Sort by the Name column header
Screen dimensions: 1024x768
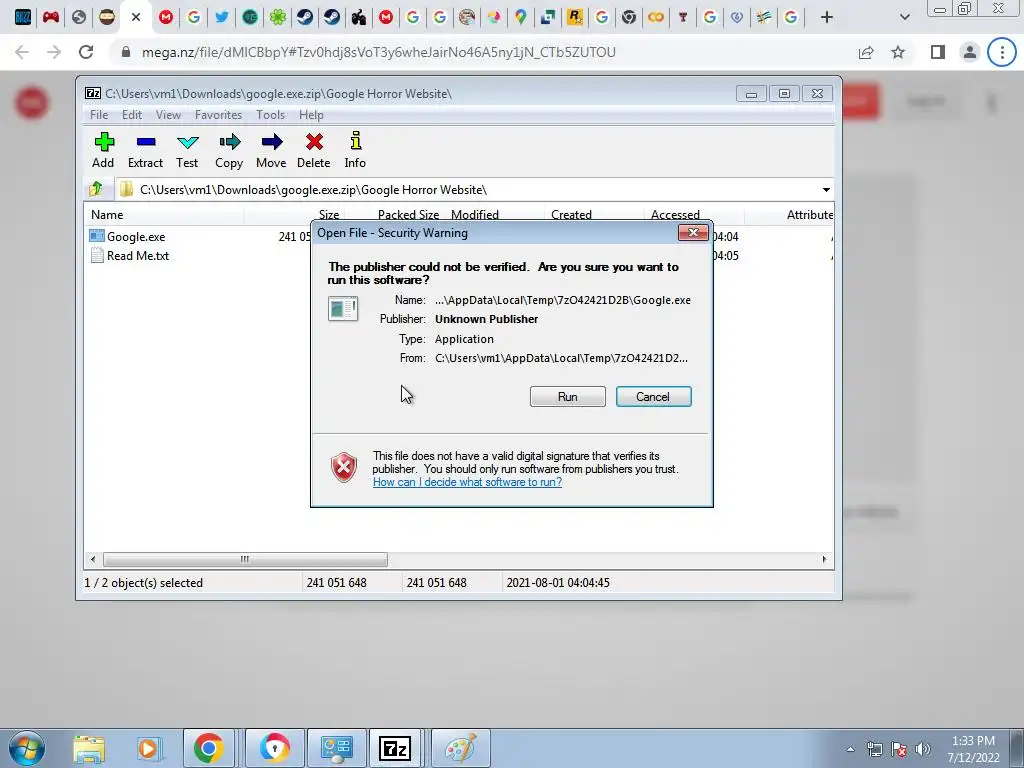click(107, 215)
